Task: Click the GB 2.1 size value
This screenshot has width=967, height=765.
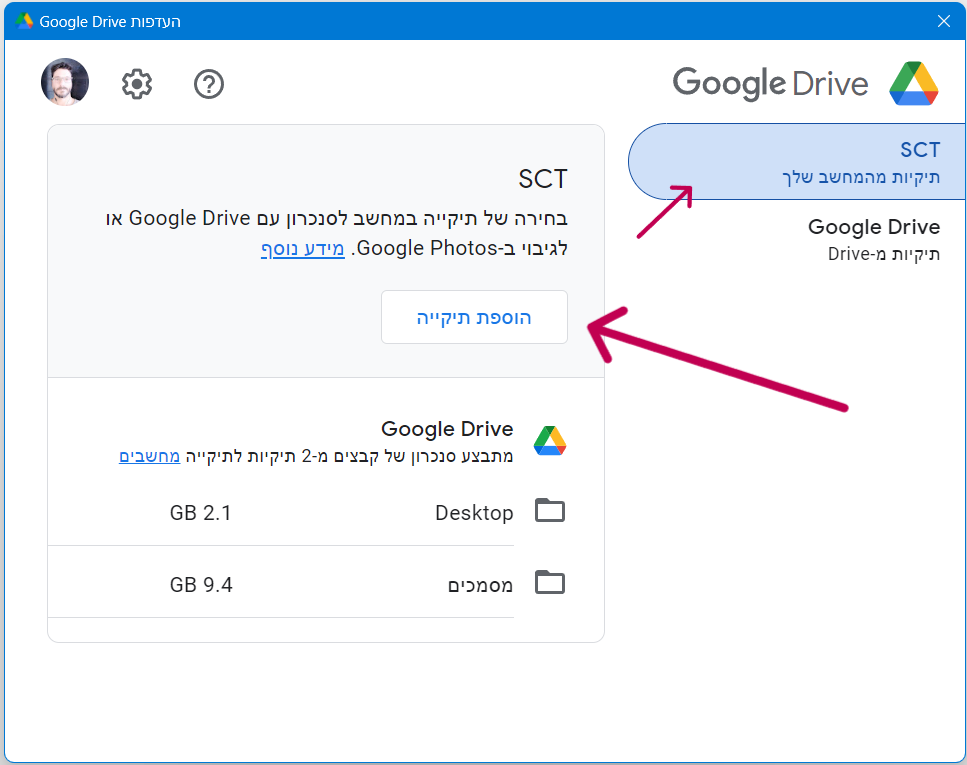Action: click(200, 513)
